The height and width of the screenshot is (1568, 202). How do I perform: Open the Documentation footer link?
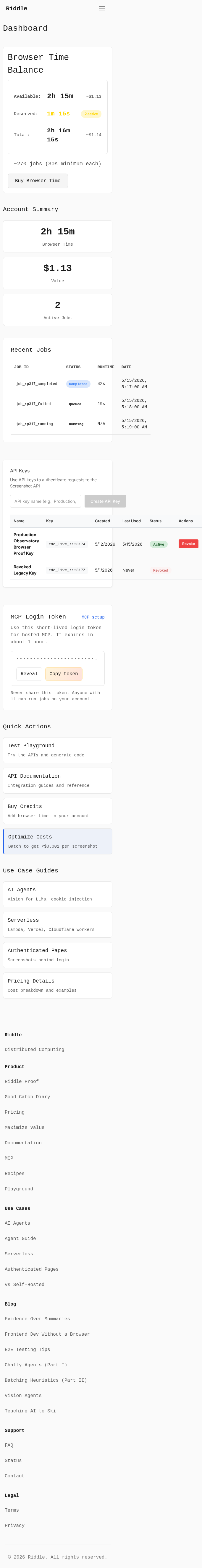click(x=23, y=1143)
